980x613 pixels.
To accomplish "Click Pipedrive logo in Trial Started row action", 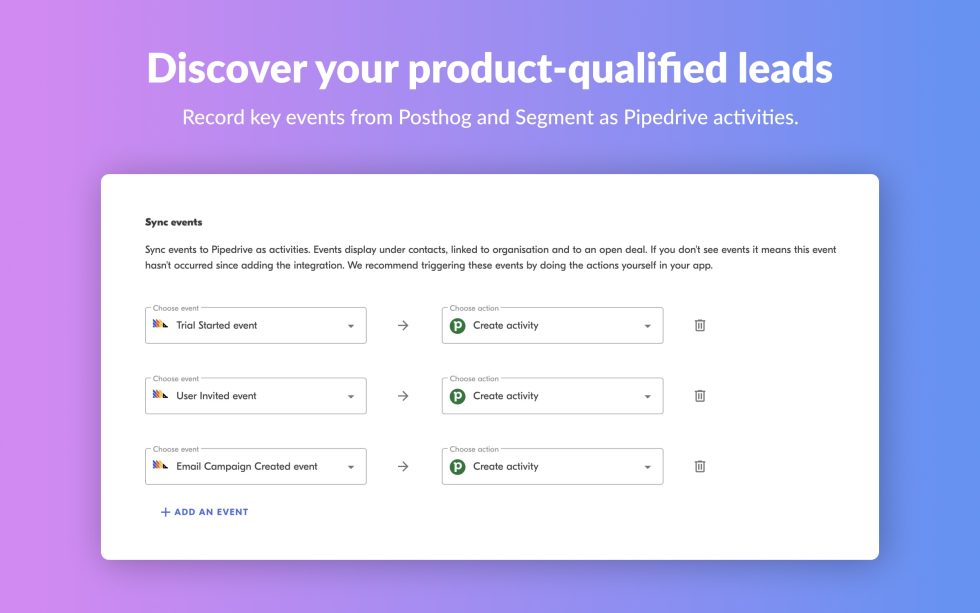I will pos(458,326).
